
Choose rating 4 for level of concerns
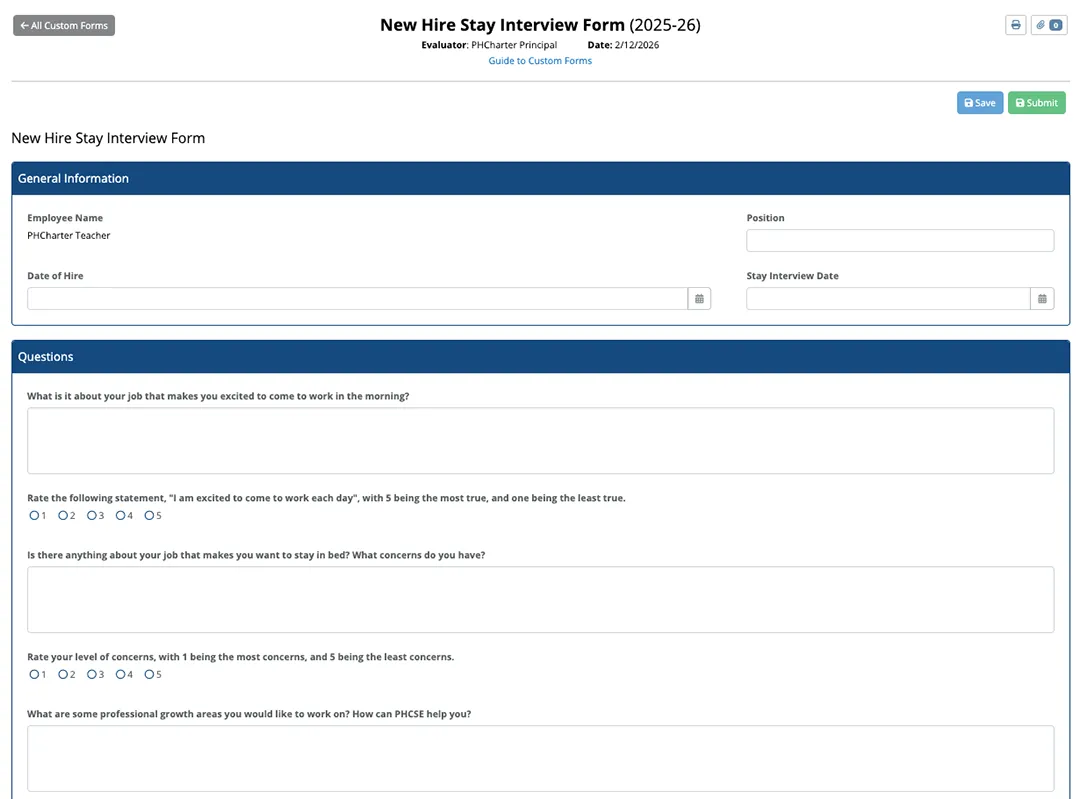click(x=120, y=675)
